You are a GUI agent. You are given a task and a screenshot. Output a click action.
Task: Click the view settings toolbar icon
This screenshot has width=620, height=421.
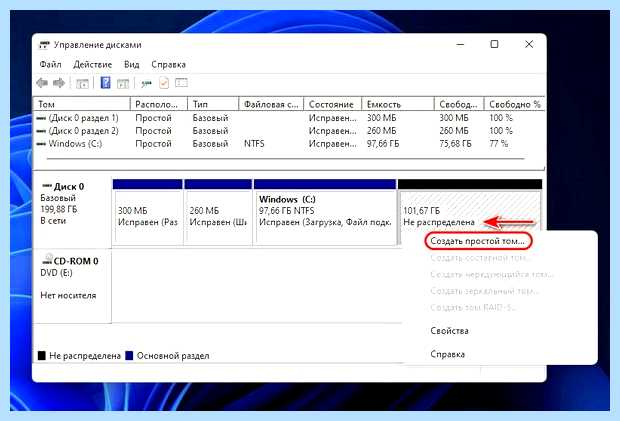coord(181,83)
